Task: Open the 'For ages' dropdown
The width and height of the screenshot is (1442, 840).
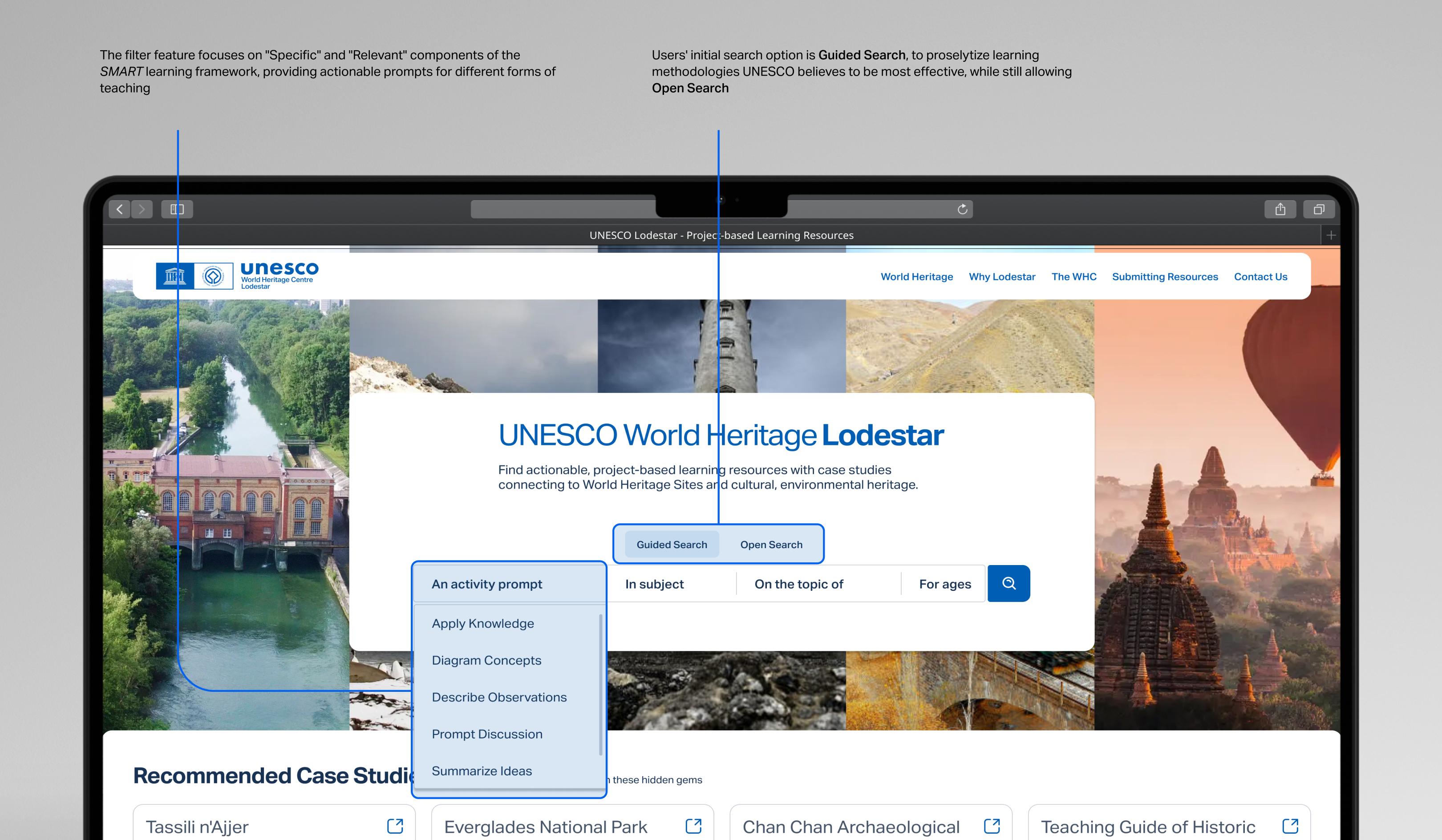Action: pyautogui.click(x=944, y=584)
